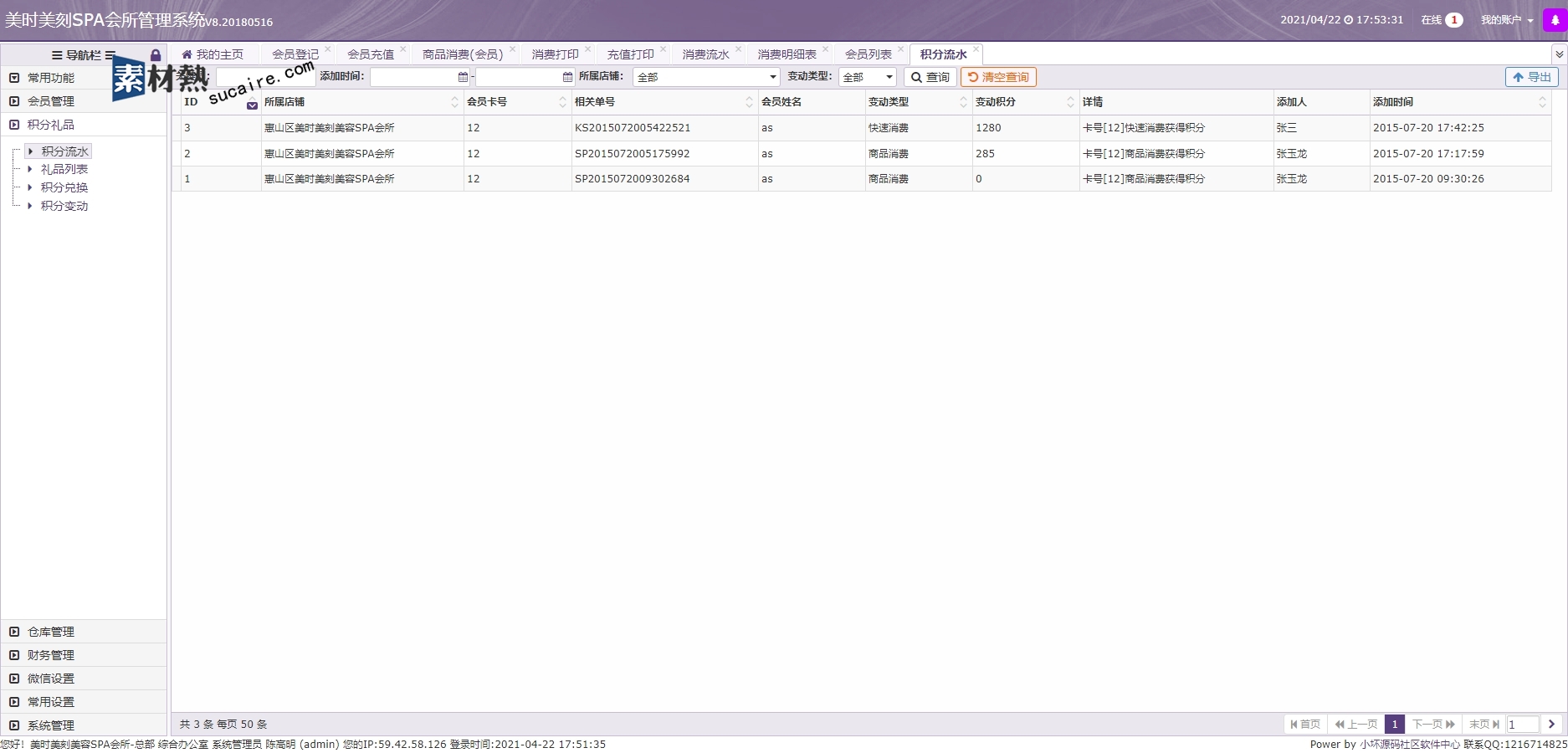Sort by the 变动积分 column
This screenshot has height=753, width=1568.
1070,102
